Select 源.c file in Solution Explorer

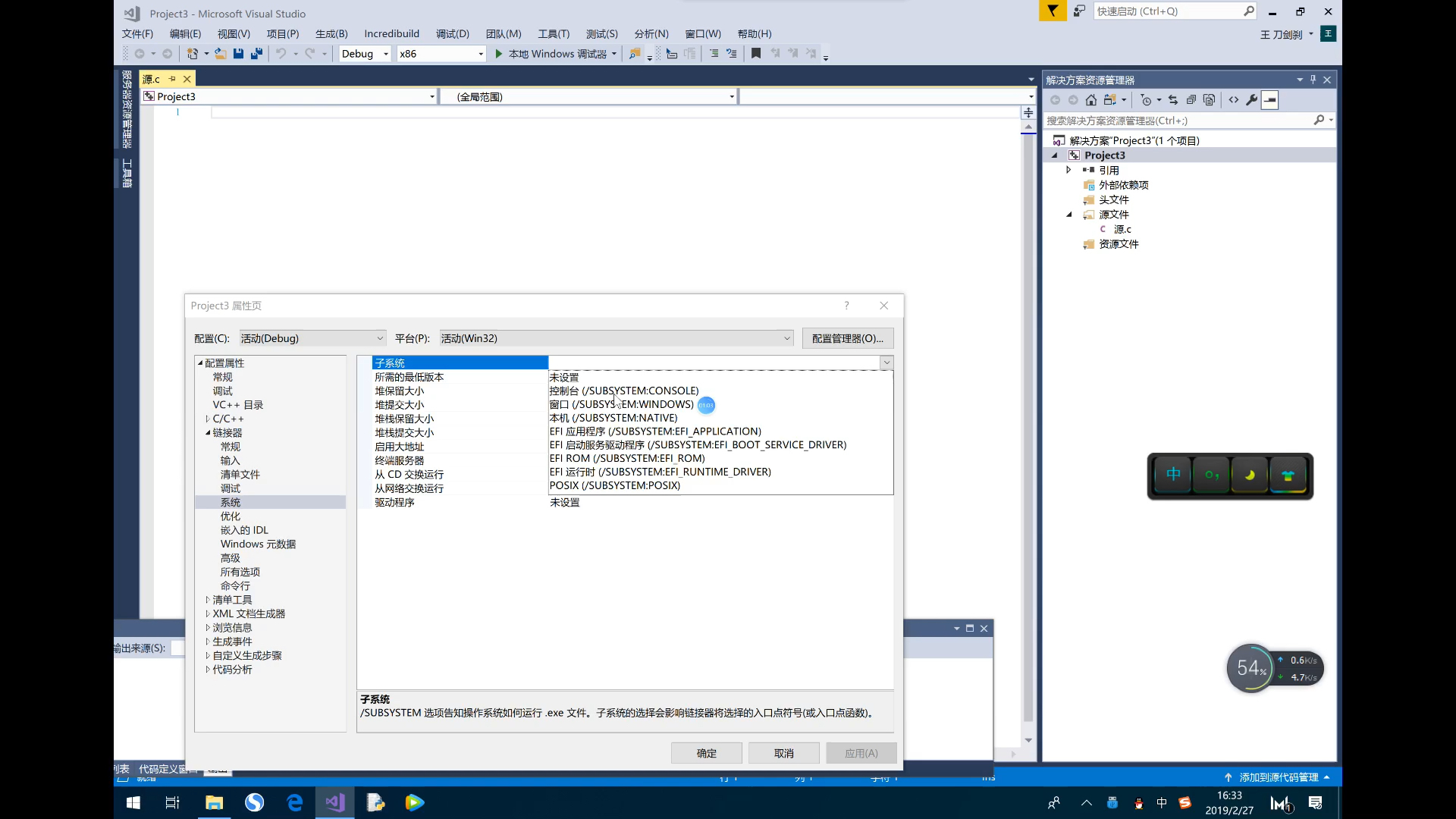coord(1122,229)
